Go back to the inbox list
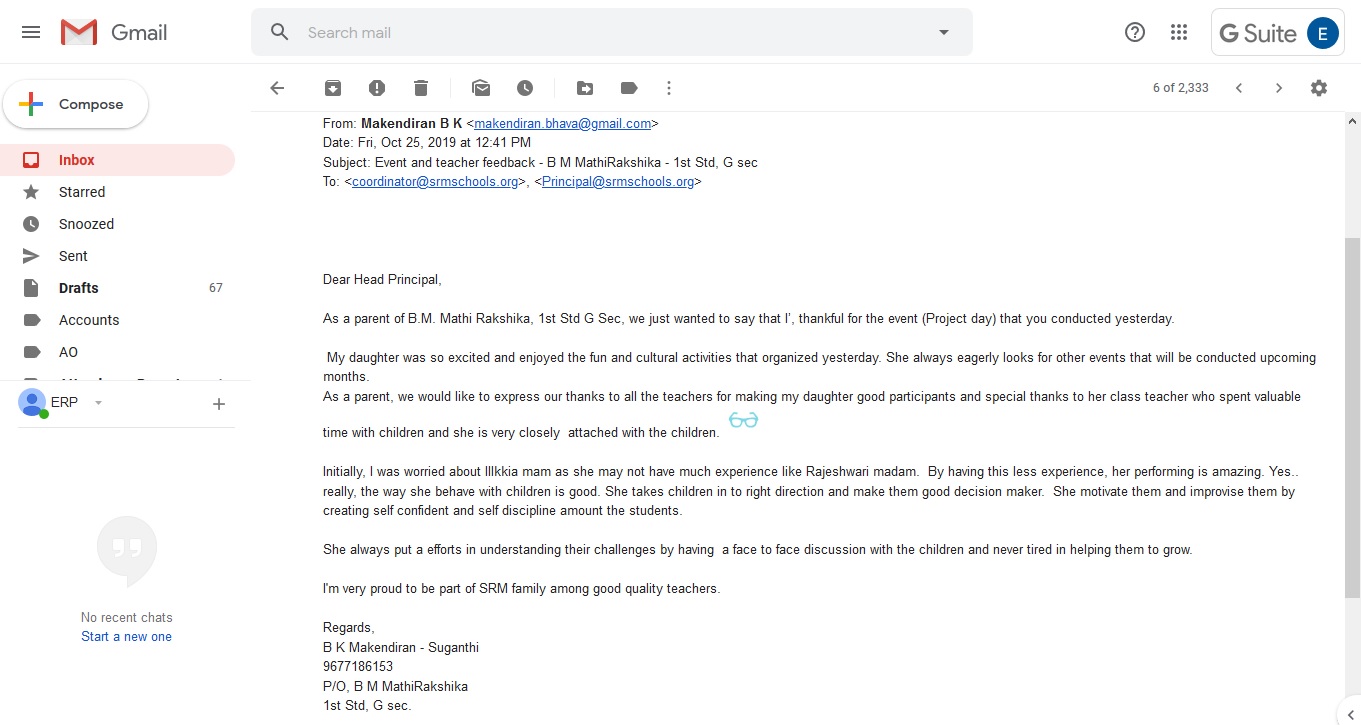The width and height of the screenshot is (1361, 725). (x=277, y=88)
